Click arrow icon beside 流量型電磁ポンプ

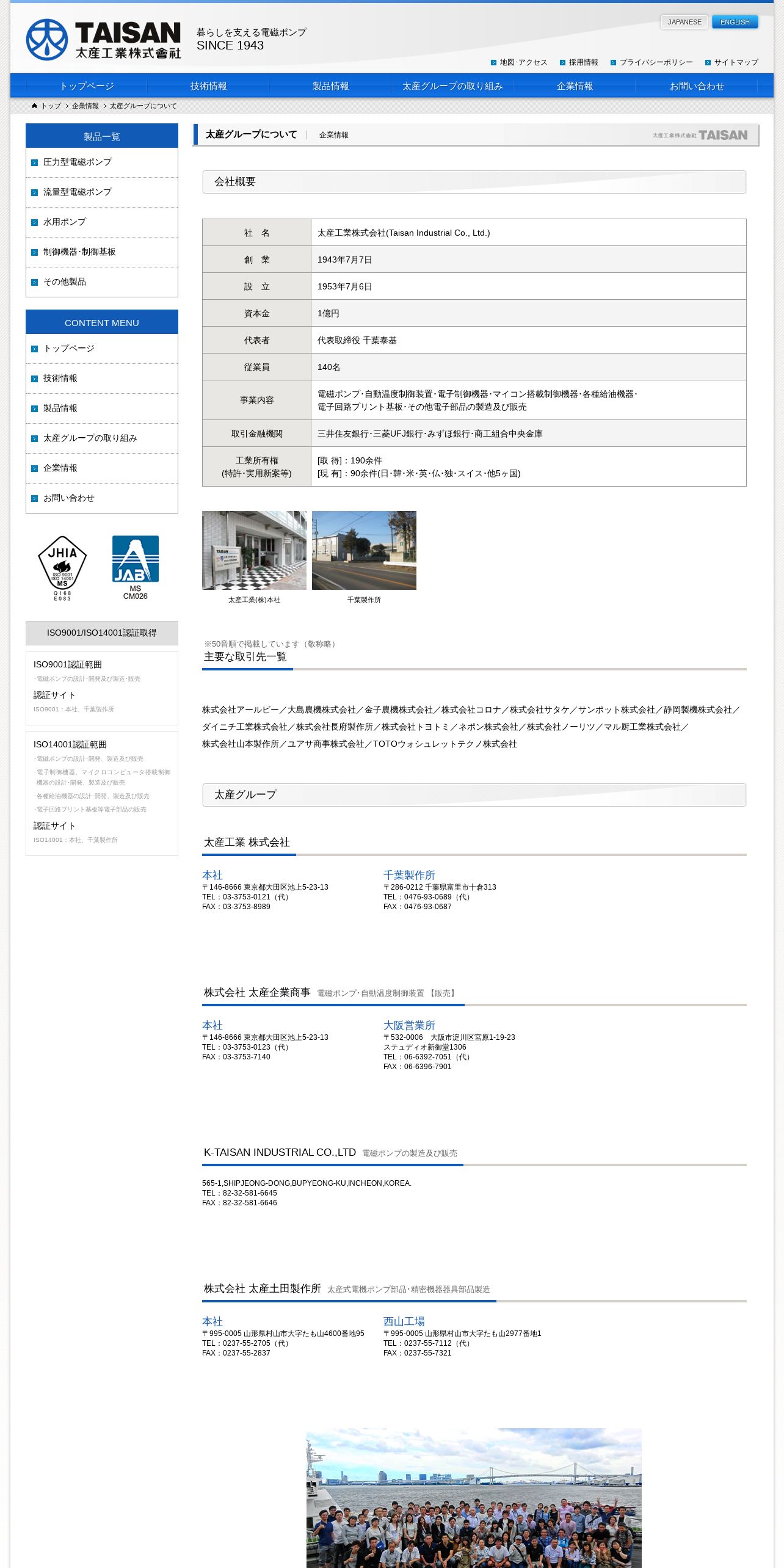coord(35,192)
